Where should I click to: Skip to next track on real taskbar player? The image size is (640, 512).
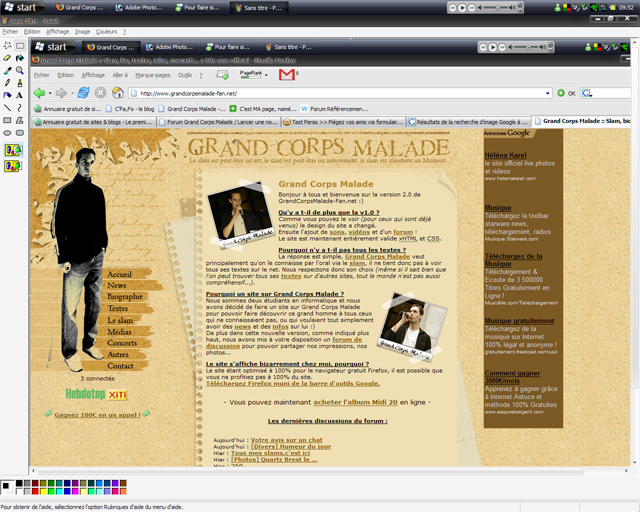[x=472, y=8]
